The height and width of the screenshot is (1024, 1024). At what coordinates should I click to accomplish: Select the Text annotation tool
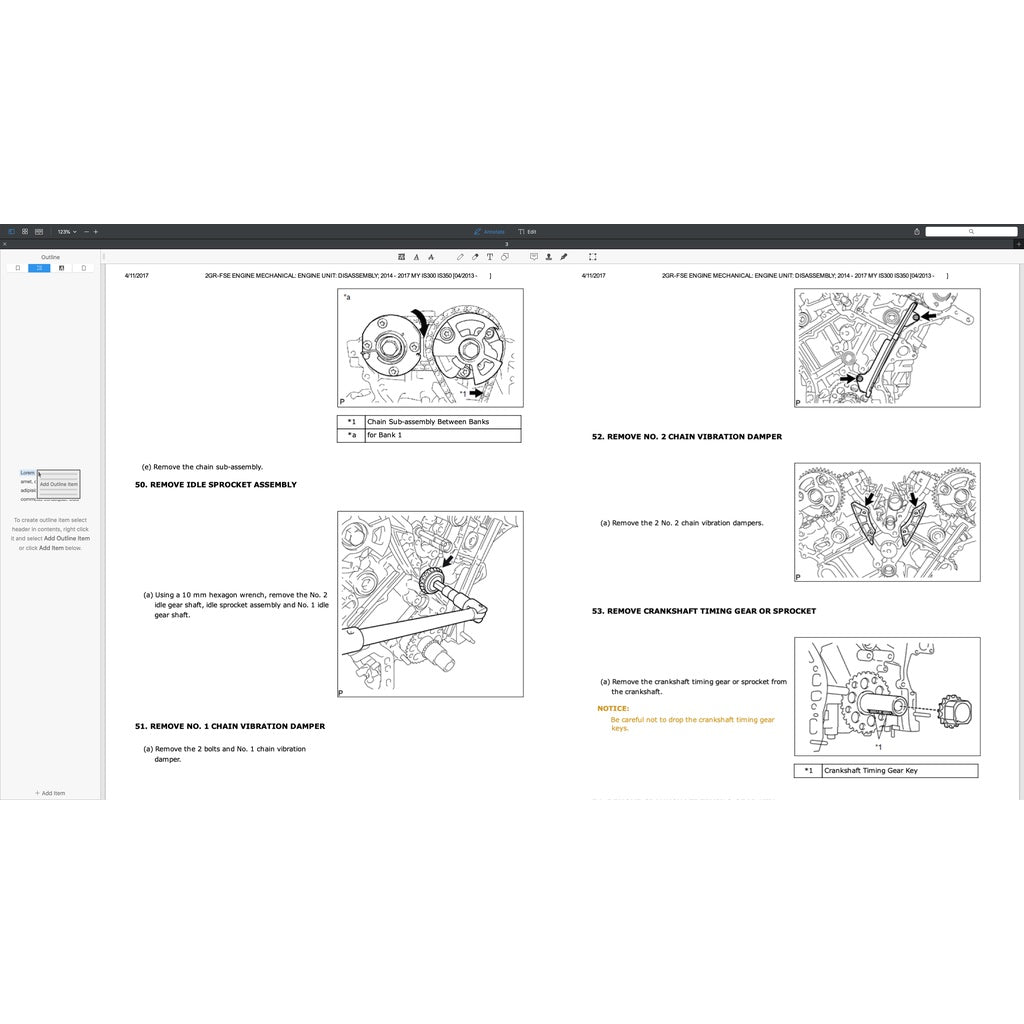pos(490,256)
